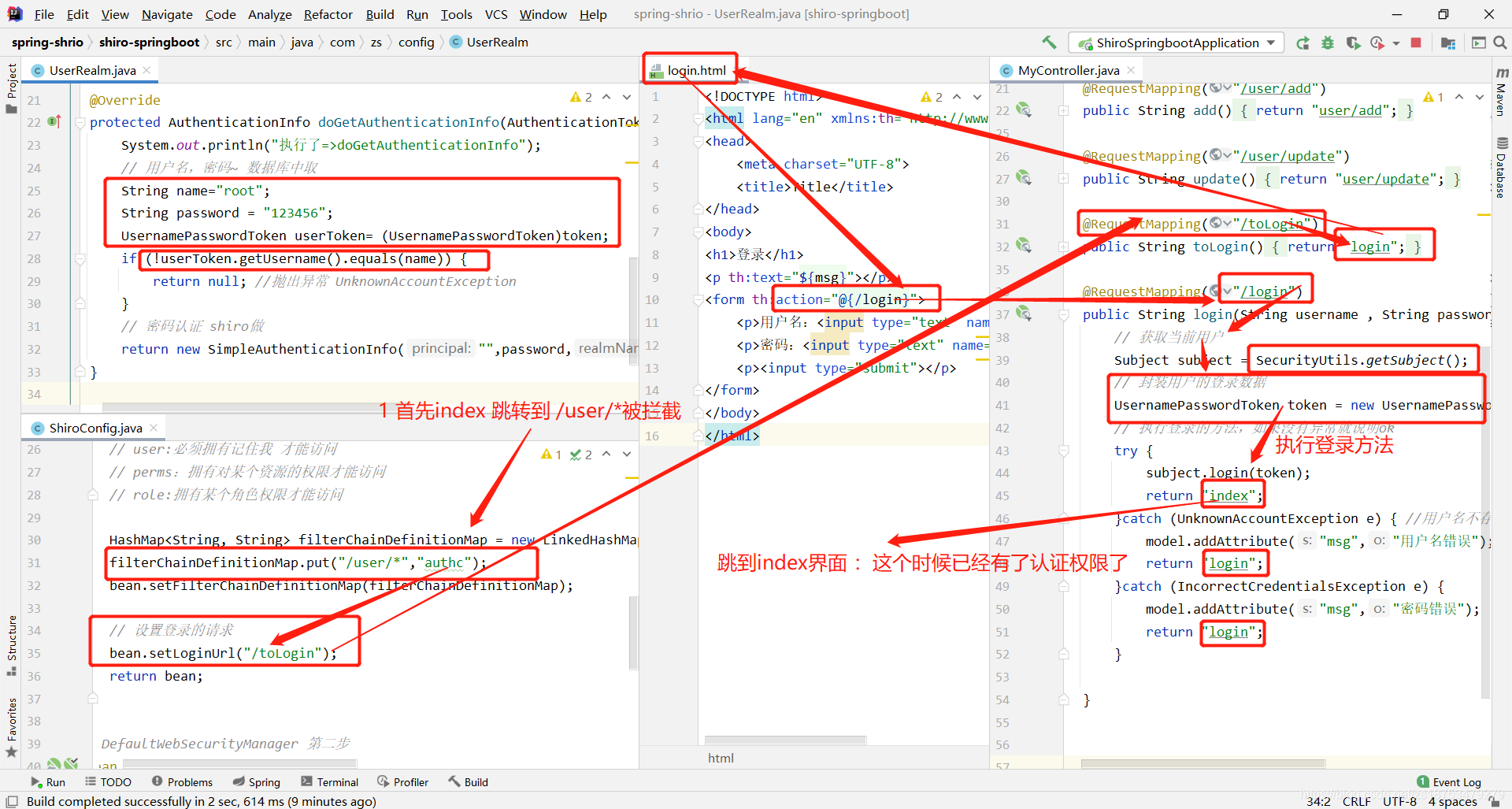
Task: Toggle the Run tool window at bottom
Action: tap(48, 782)
